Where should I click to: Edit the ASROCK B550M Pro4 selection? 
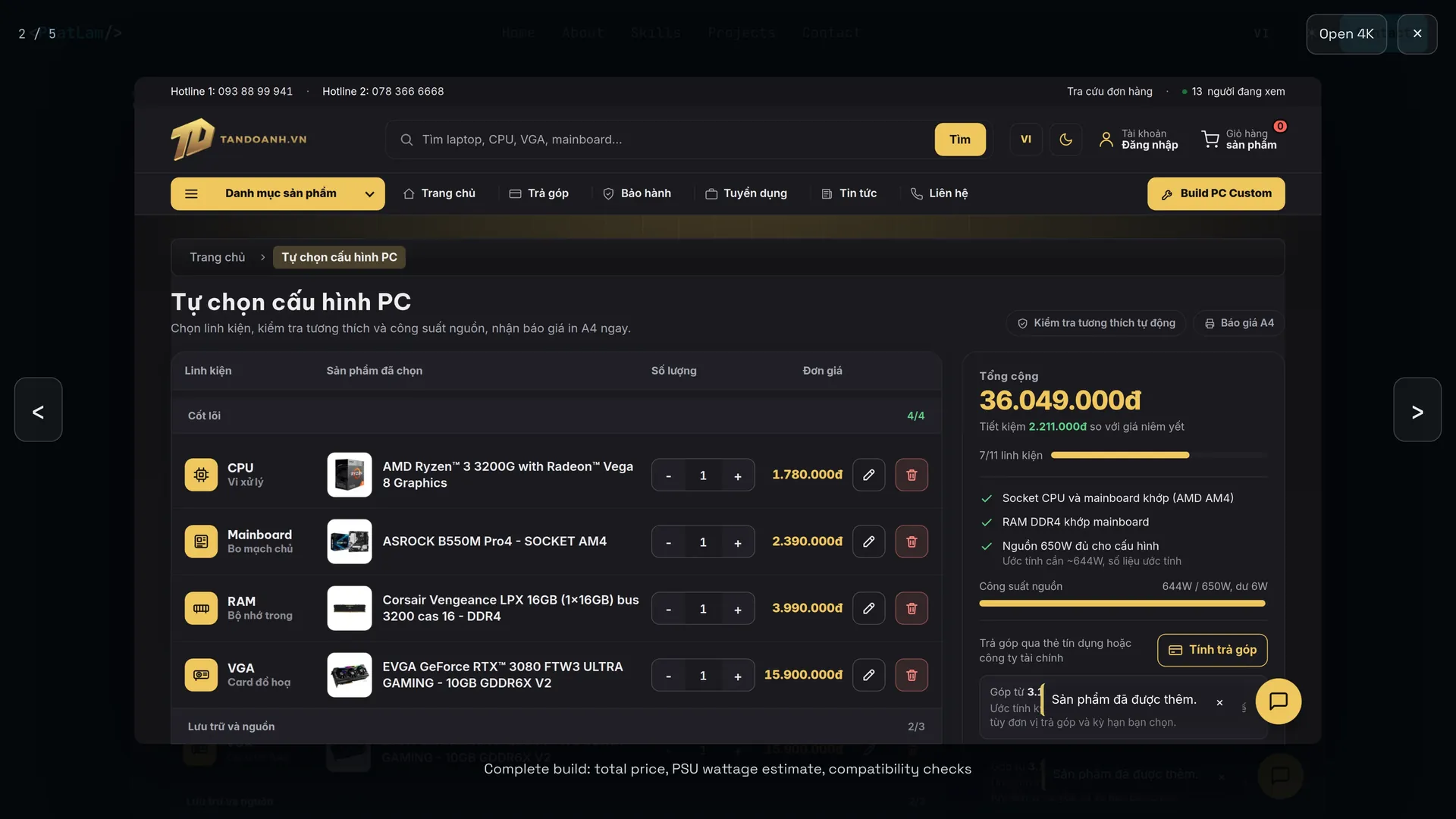tap(869, 541)
